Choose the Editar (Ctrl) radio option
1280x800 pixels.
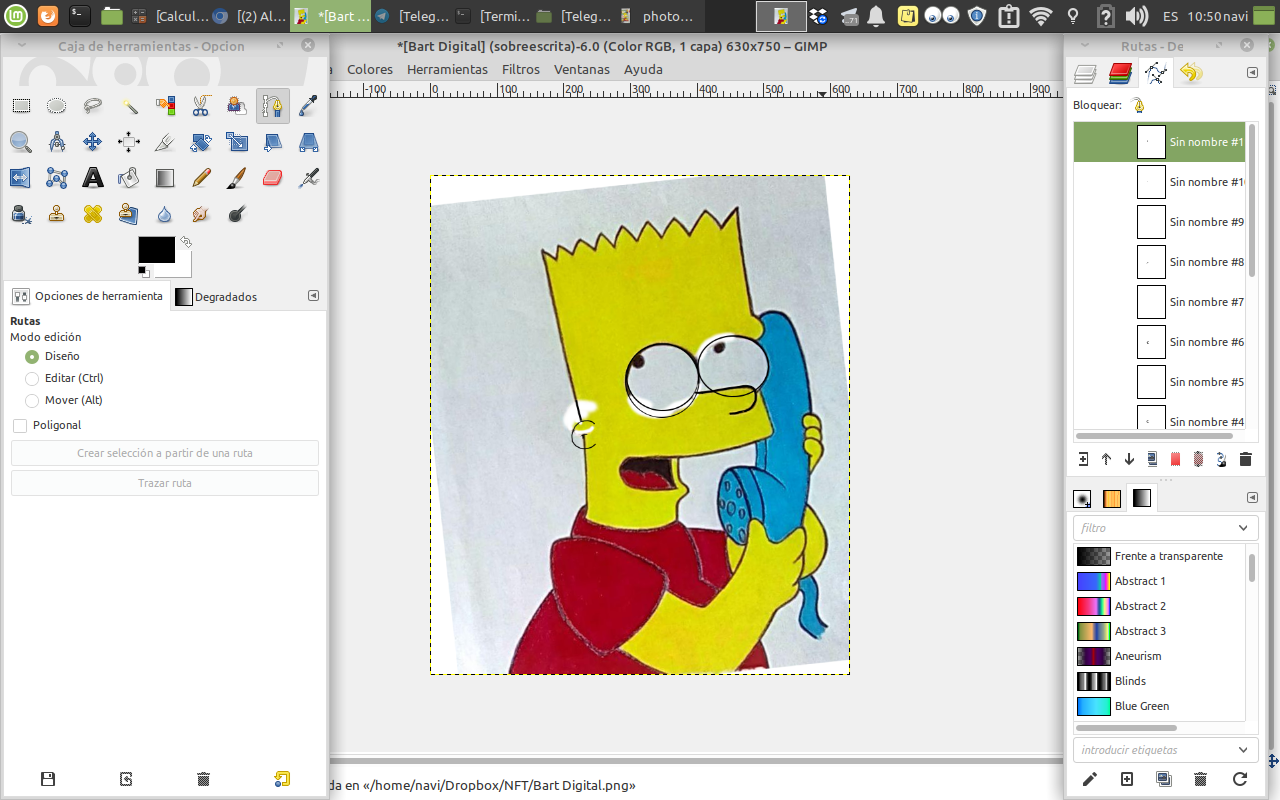pyautogui.click(x=32, y=378)
